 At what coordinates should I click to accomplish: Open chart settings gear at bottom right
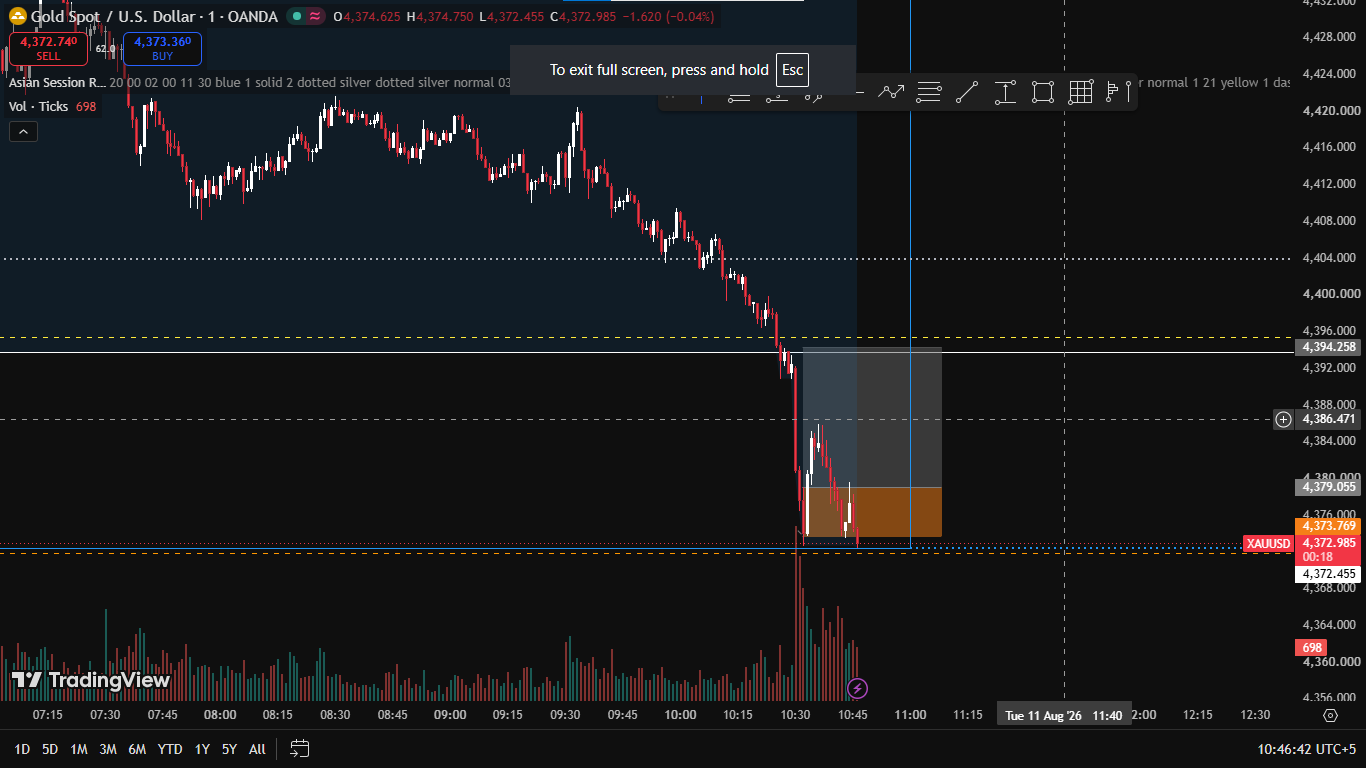tap(1330, 715)
